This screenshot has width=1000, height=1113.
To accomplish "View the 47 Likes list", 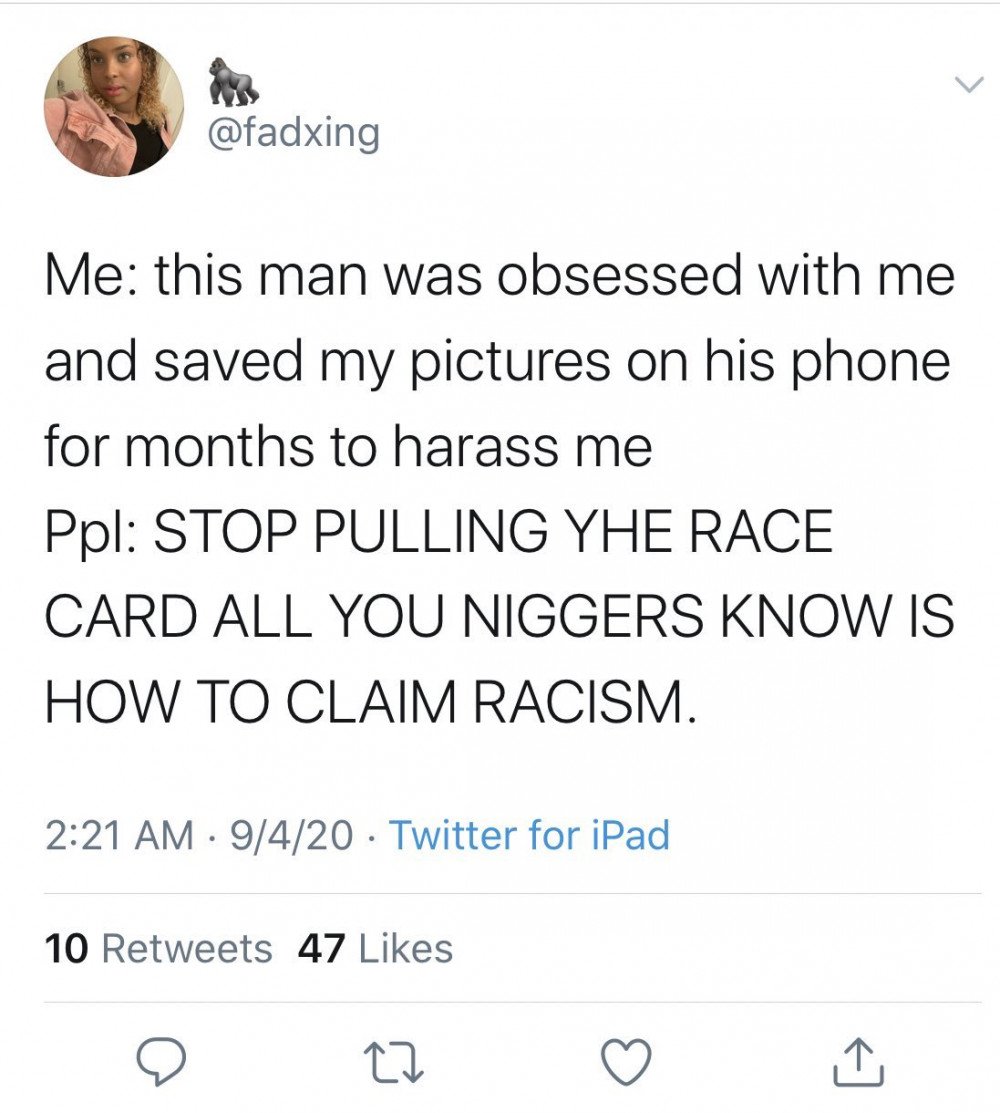I will [x=375, y=948].
